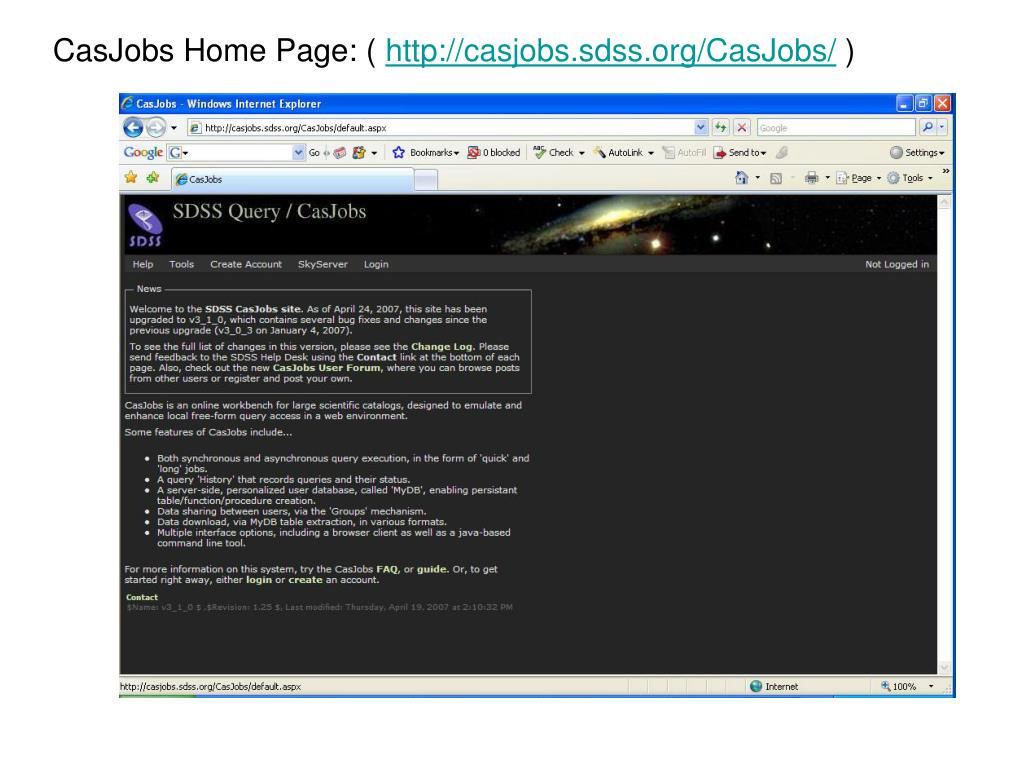The height and width of the screenshot is (768, 1024).
Task: Click SkyServer in site menu
Action: pos(323,264)
